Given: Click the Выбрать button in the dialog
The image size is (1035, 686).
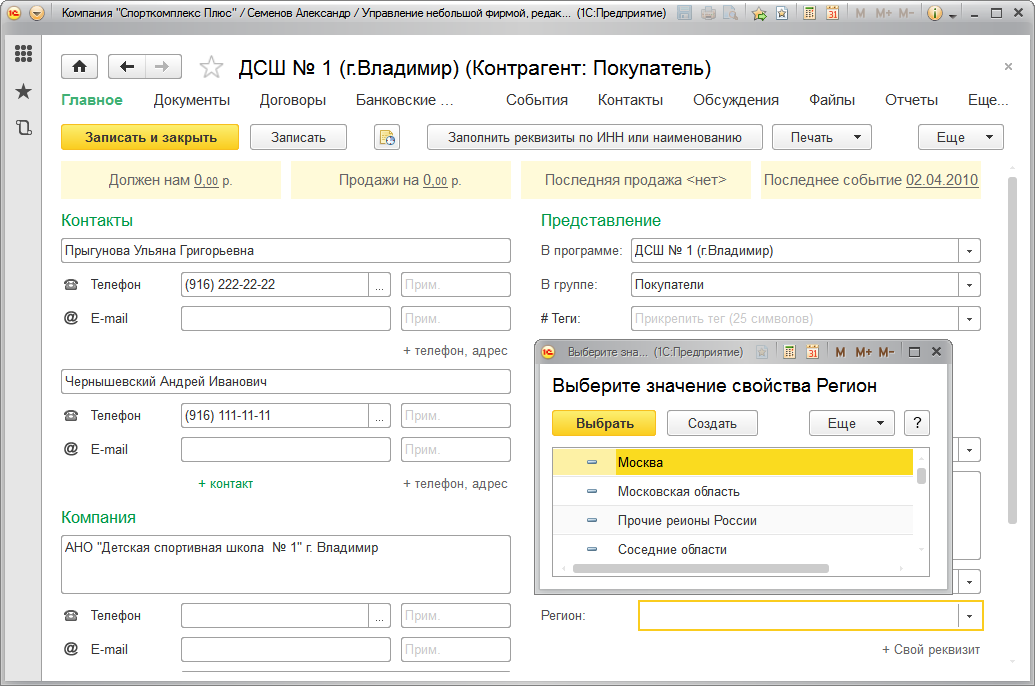Looking at the screenshot, I should 604,423.
